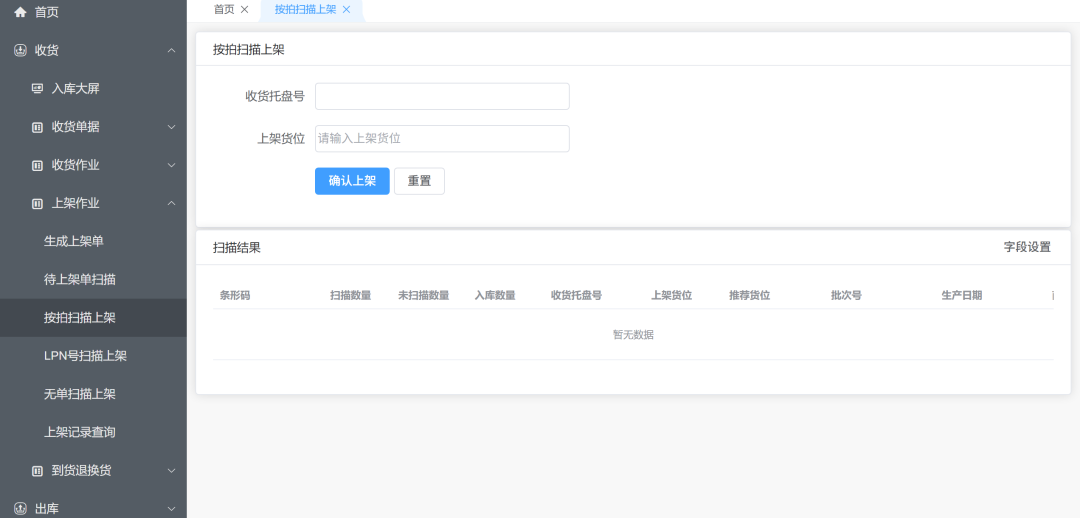Switch to the 首页 tab

[224, 9]
